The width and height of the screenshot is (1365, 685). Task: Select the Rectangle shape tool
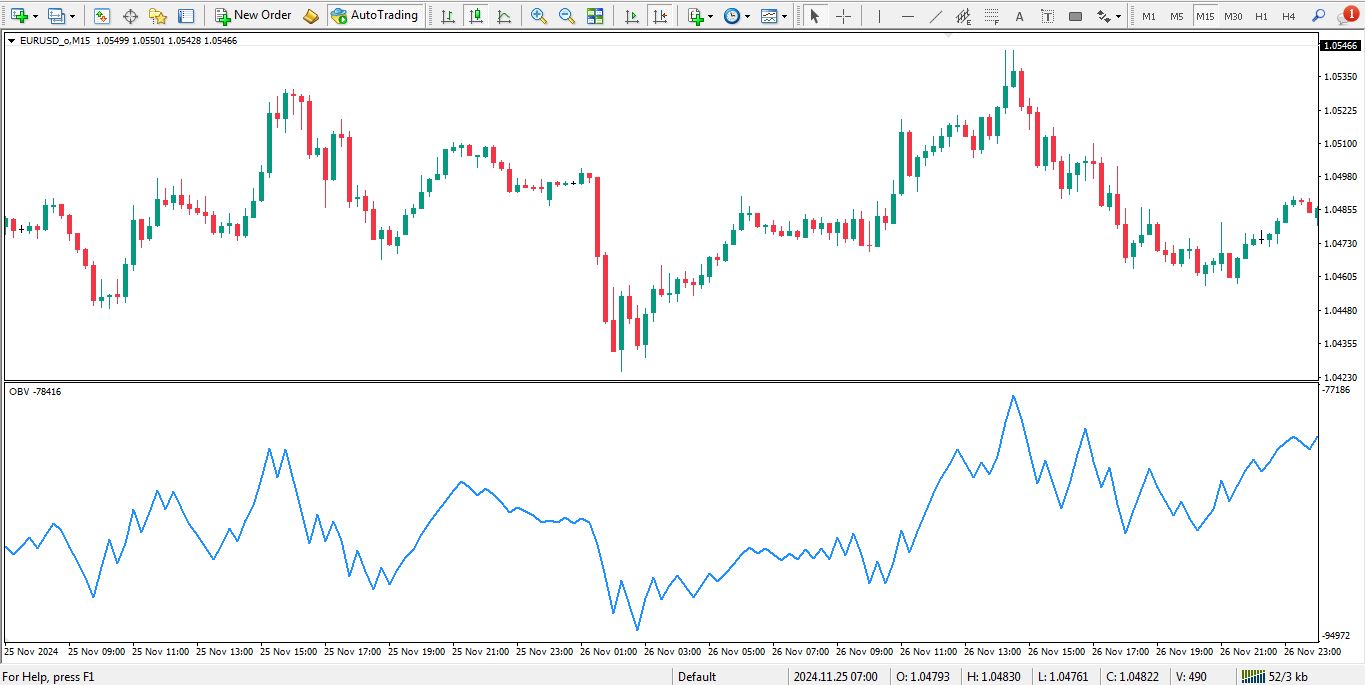pyautogui.click(x=1075, y=16)
